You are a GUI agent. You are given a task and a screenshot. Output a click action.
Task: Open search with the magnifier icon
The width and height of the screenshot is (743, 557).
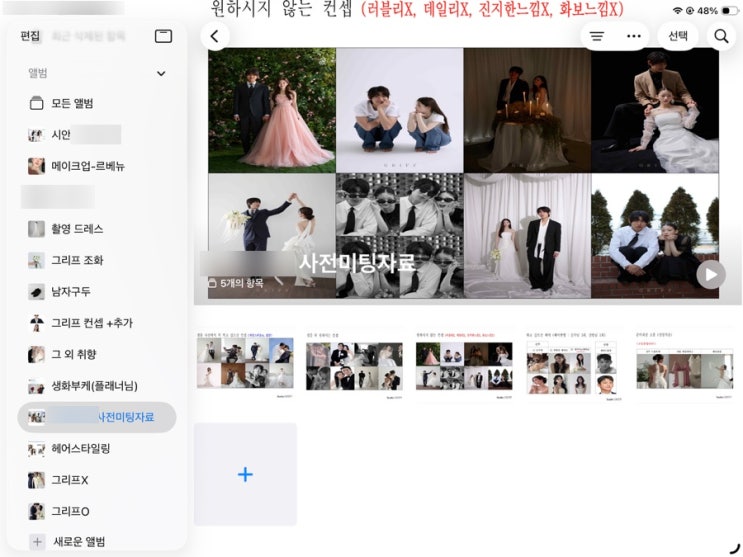pyautogui.click(x=721, y=36)
